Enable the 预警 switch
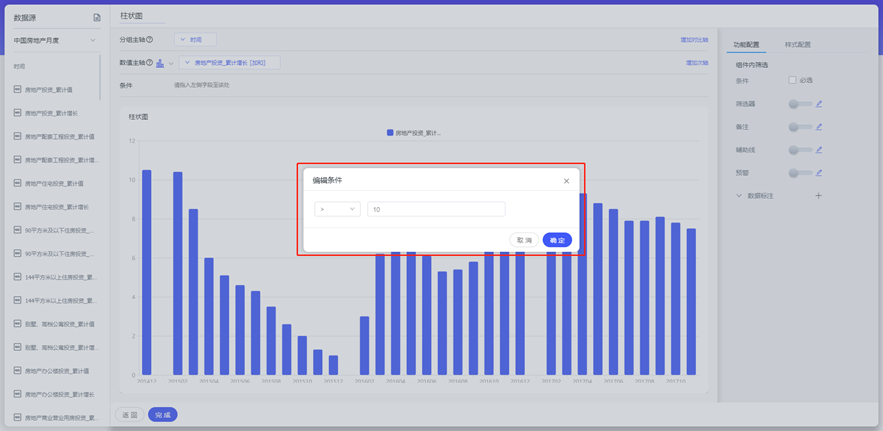Image resolution: width=883 pixels, height=431 pixels. [799, 173]
